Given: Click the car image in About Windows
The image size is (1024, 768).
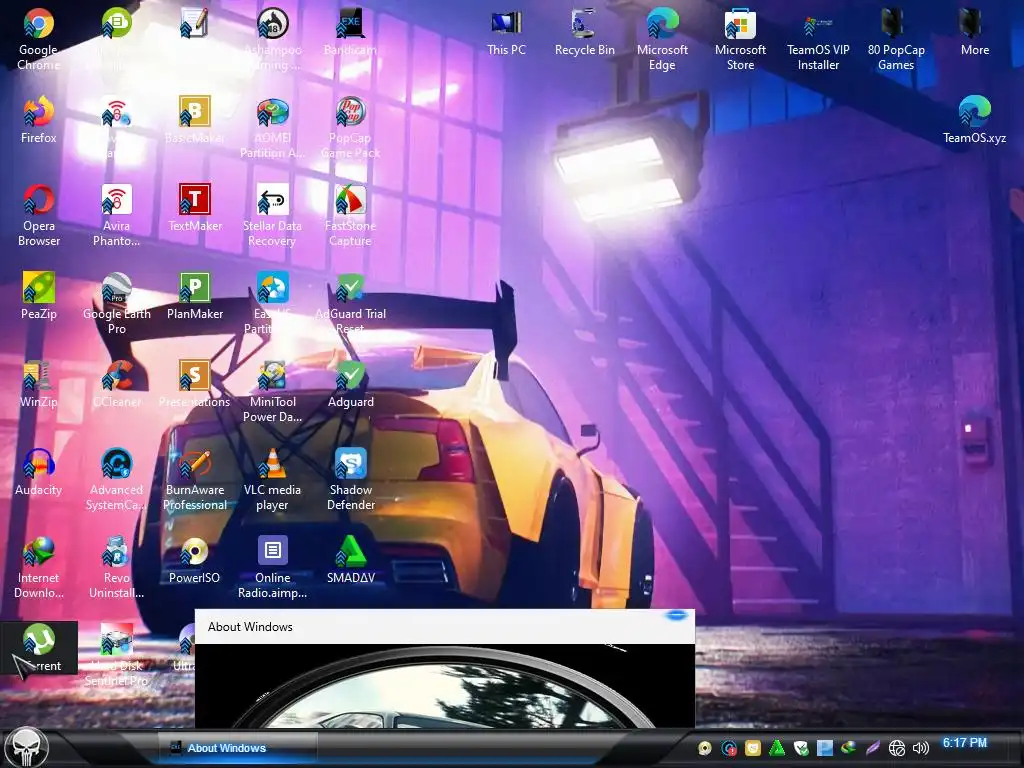Looking at the screenshot, I should [x=445, y=686].
